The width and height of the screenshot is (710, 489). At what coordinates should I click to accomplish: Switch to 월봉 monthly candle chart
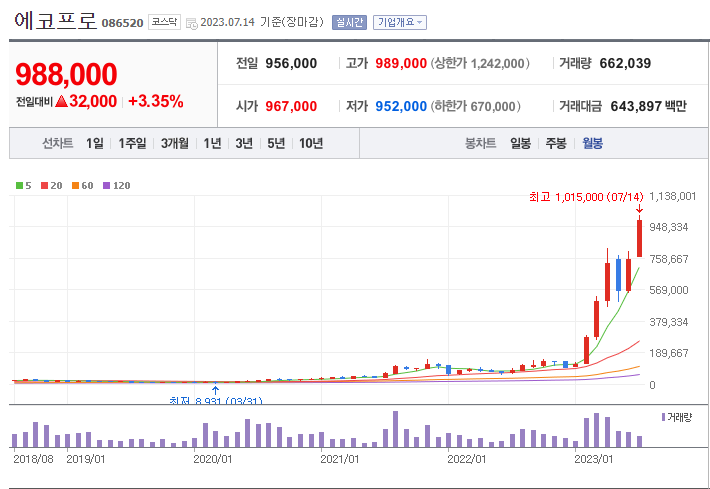click(x=592, y=144)
